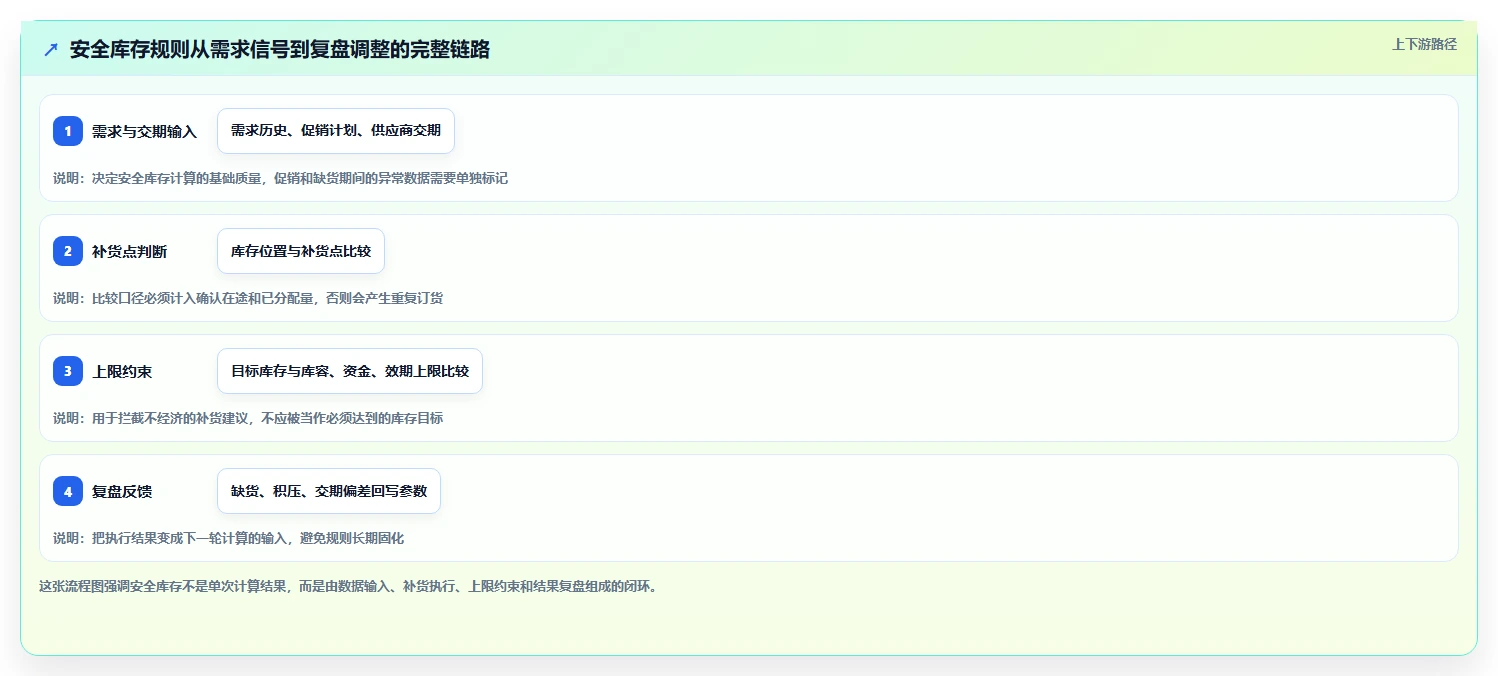Click the 补货点判断 step label

(129, 251)
